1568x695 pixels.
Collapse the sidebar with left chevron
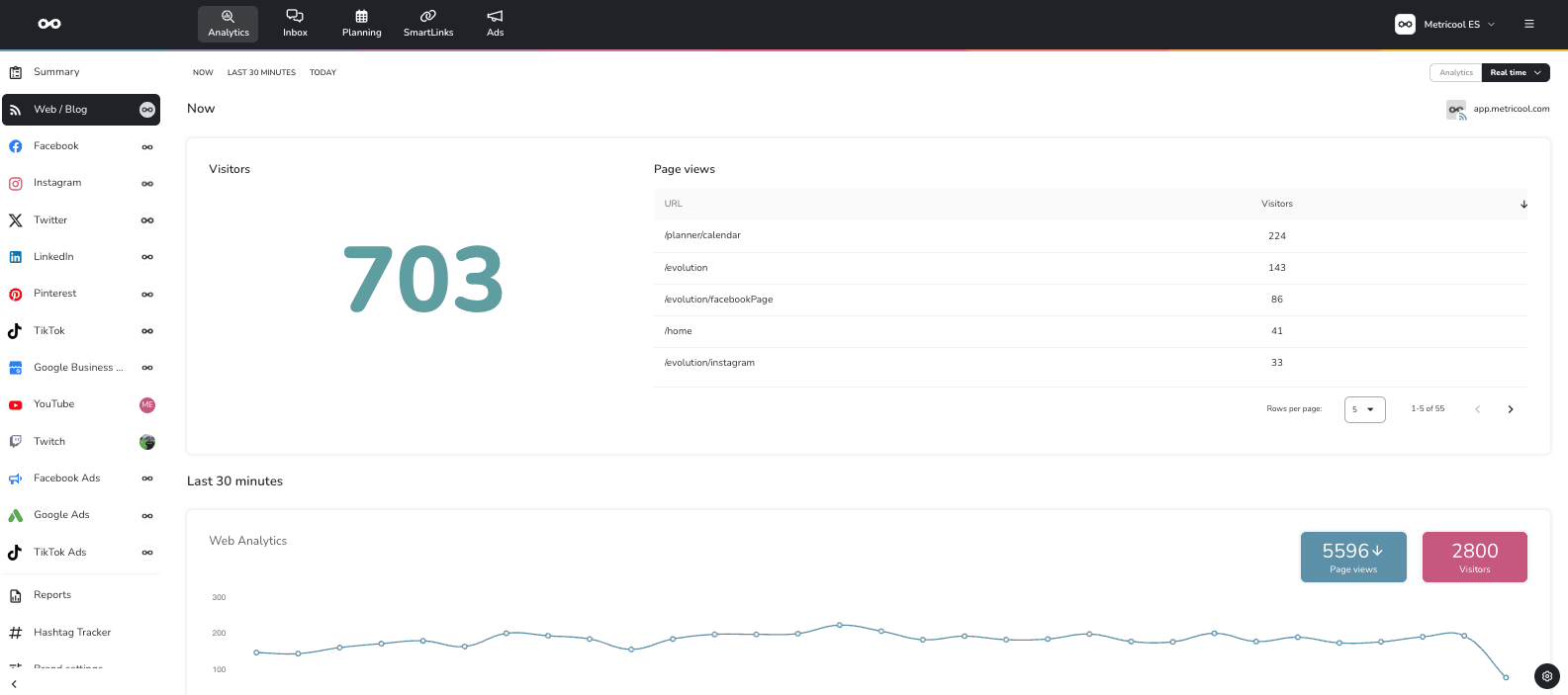[x=14, y=684]
